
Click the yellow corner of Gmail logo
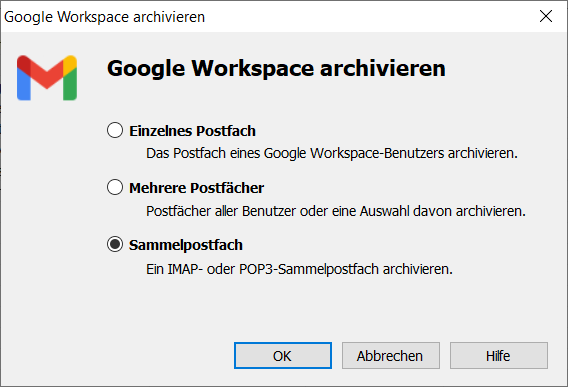coord(70,64)
